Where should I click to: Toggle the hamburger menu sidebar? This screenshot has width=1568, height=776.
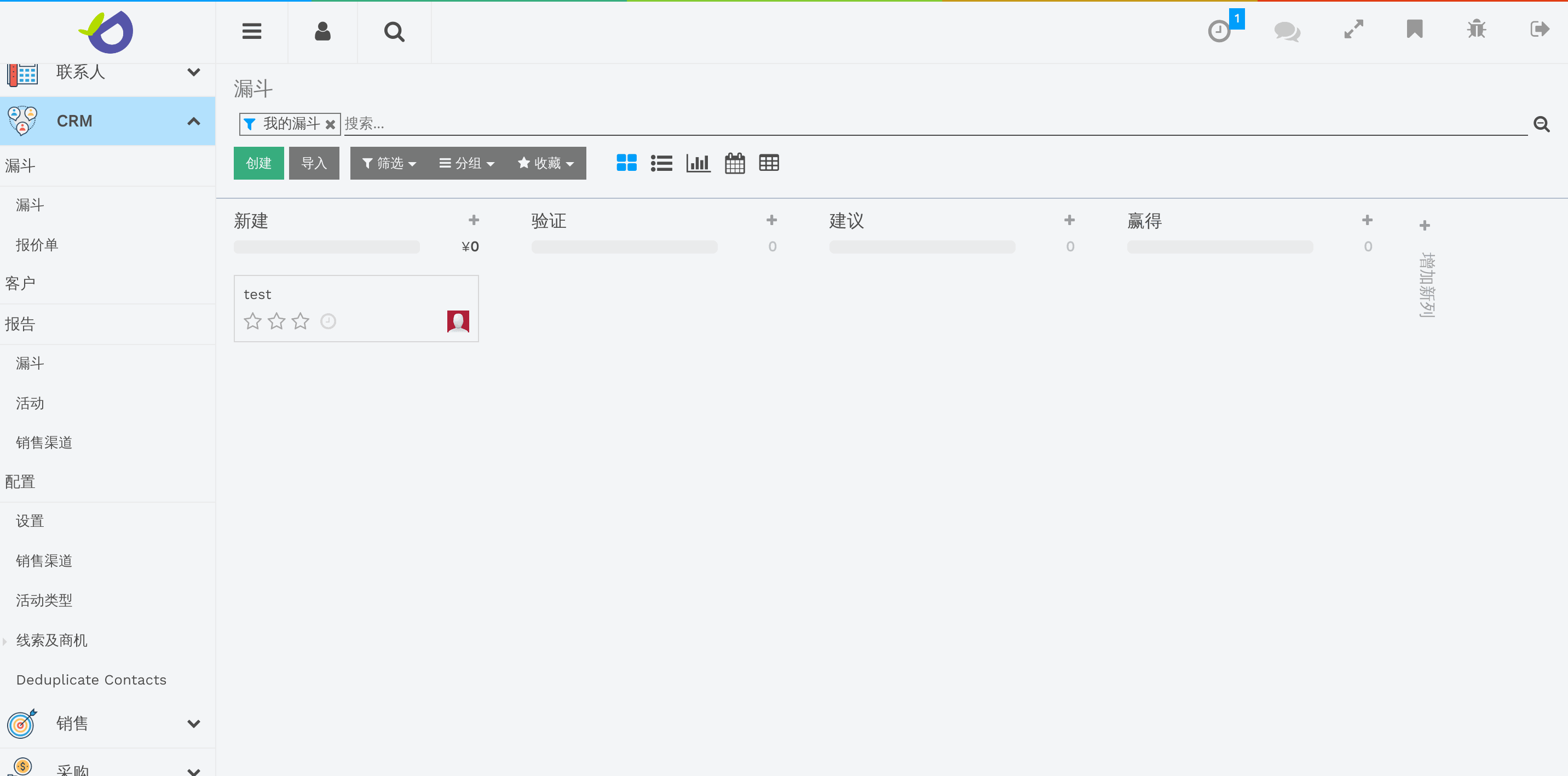(251, 31)
